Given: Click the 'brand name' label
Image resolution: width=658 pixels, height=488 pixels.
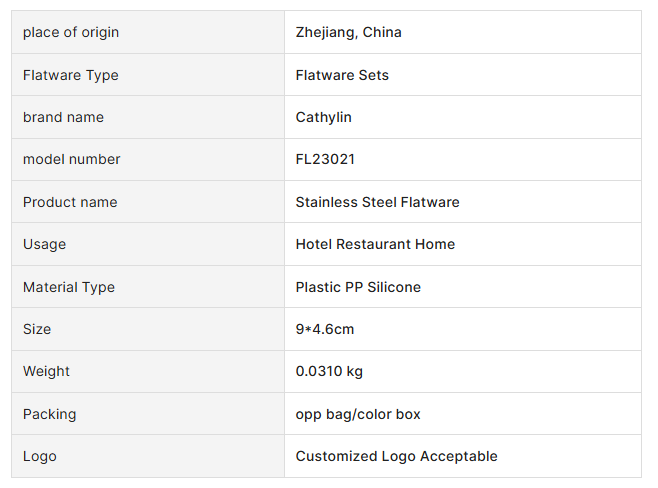Looking at the screenshot, I should 63,117.
